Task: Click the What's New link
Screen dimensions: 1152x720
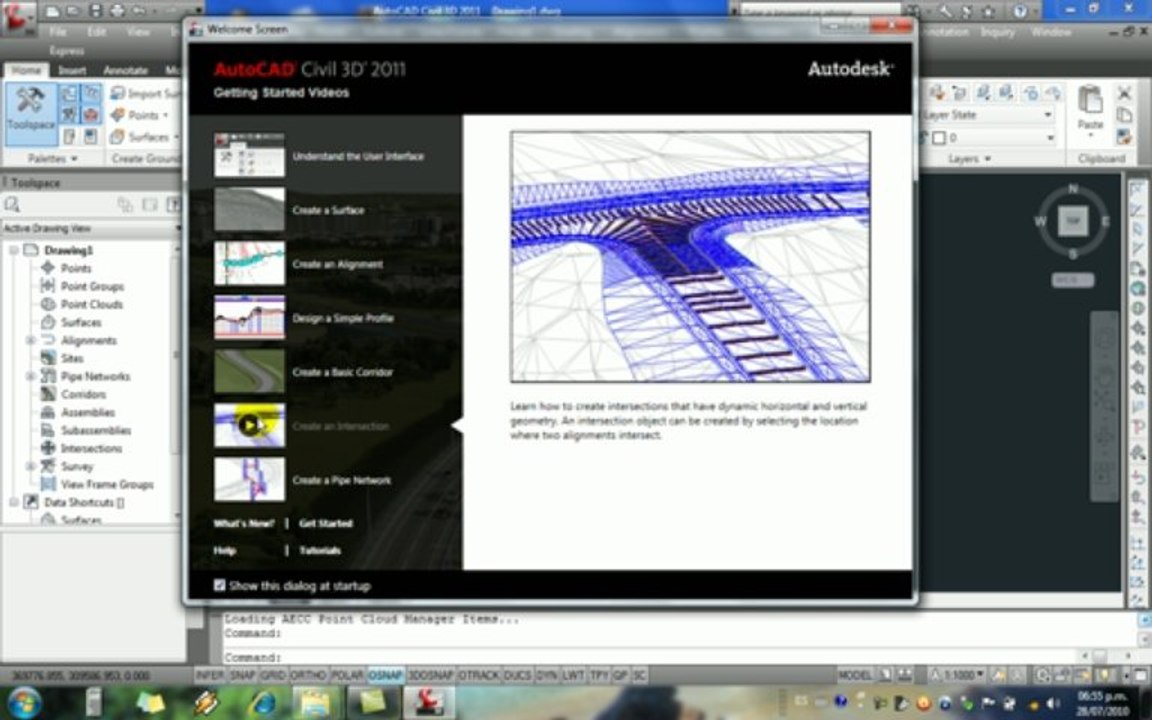Action: point(243,523)
